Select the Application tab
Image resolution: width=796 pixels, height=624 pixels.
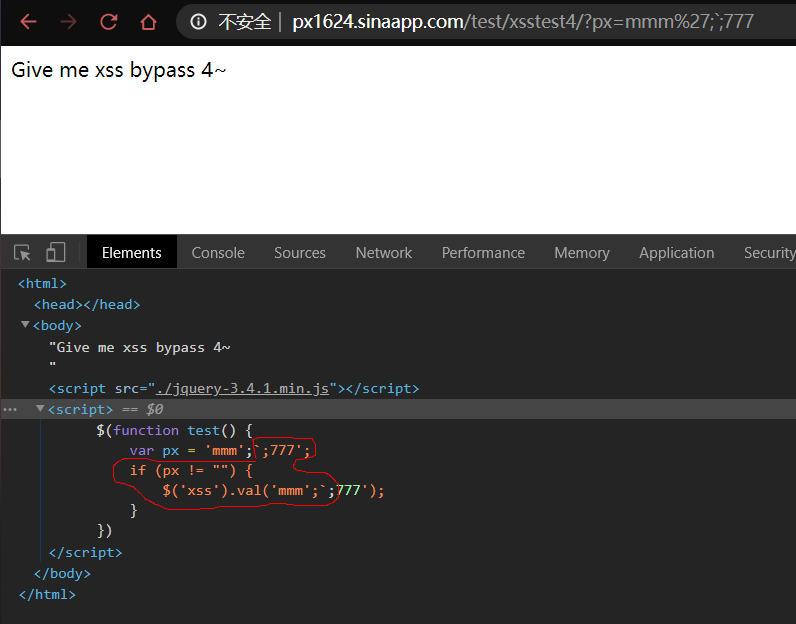pyautogui.click(x=676, y=253)
